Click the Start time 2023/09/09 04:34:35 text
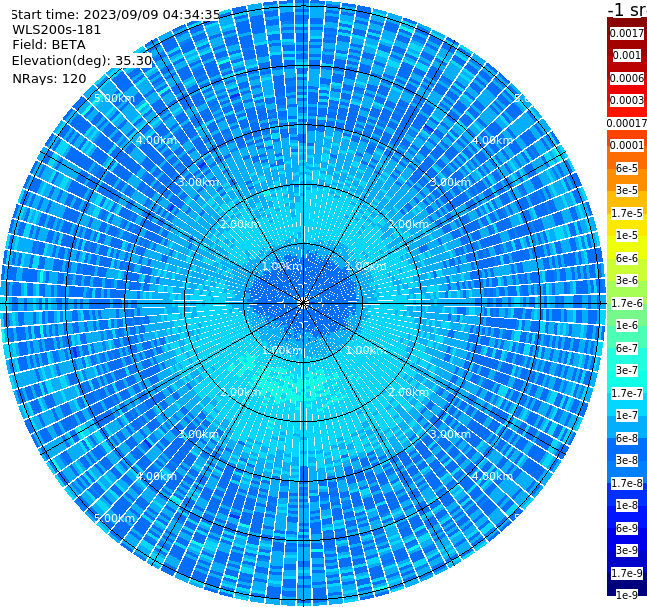The height and width of the screenshot is (607, 647). tap(116, 14)
